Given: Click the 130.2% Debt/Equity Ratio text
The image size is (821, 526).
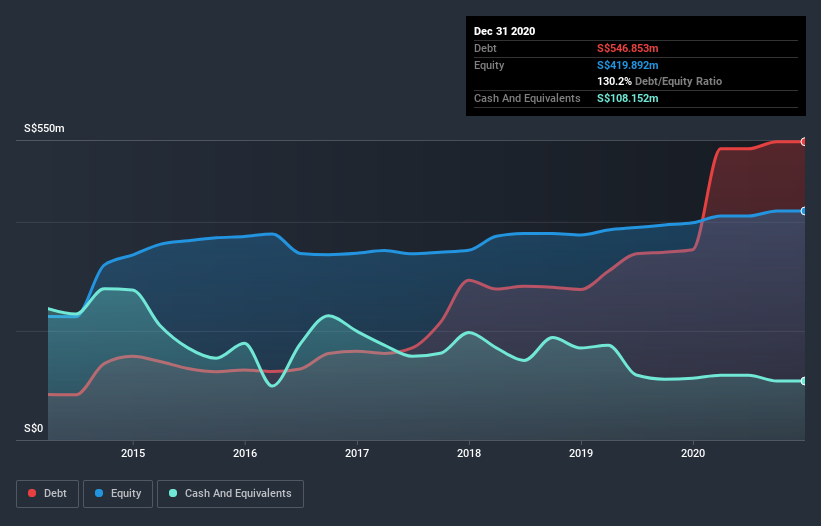Looking at the screenshot, I should click(x=659, y=82).
